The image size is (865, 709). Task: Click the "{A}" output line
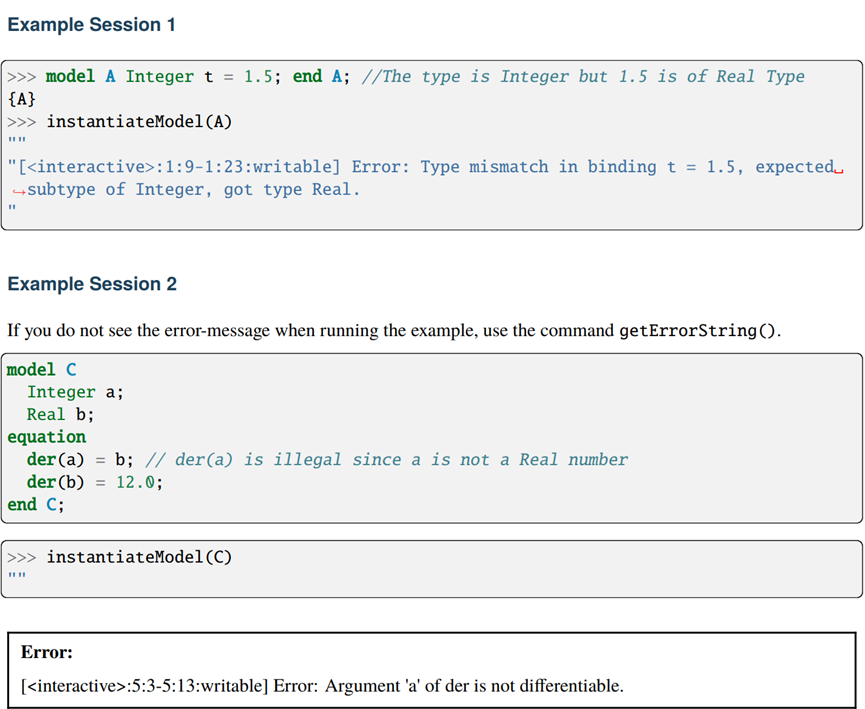tap(21, 99)
